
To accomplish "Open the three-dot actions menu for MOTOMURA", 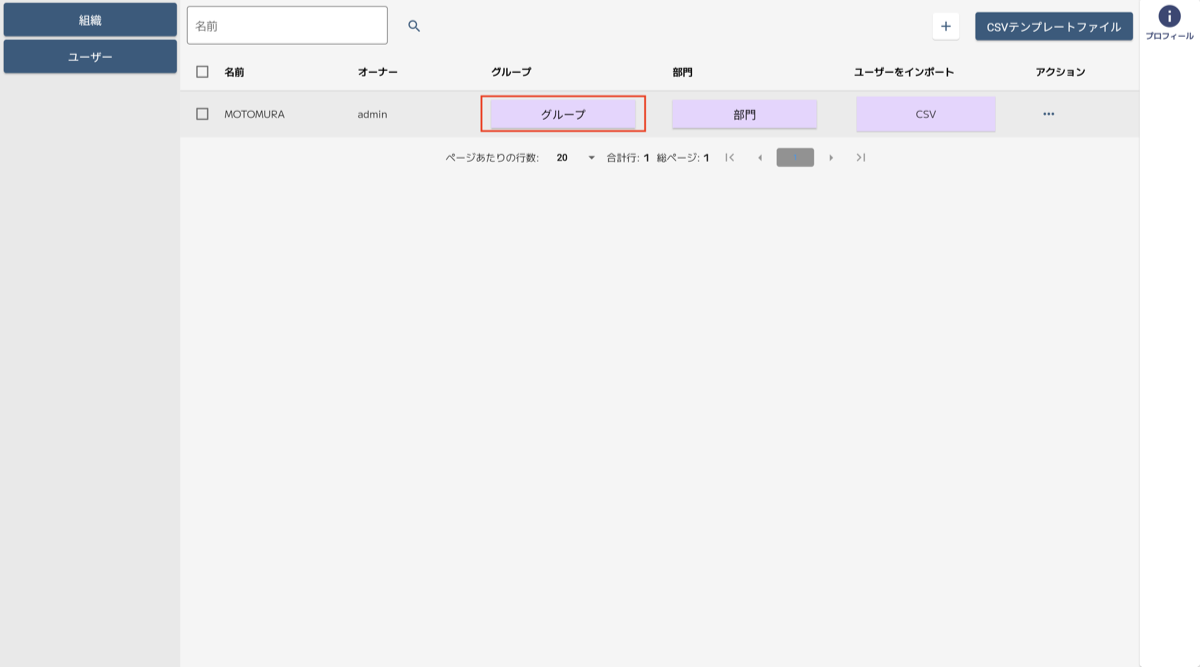I will (x=1048, y=114).
